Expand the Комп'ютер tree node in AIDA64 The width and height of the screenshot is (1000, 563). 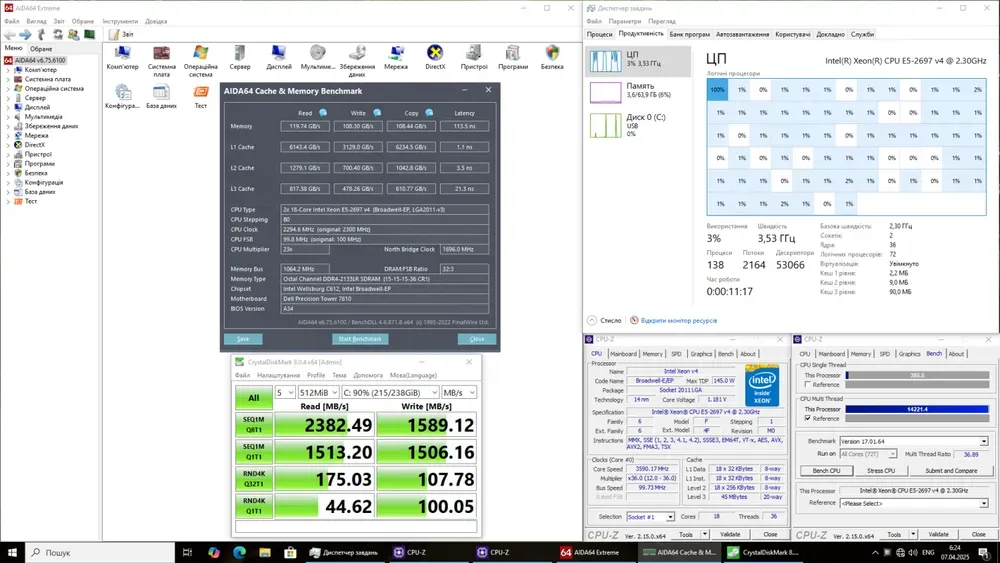click(8, 70)
